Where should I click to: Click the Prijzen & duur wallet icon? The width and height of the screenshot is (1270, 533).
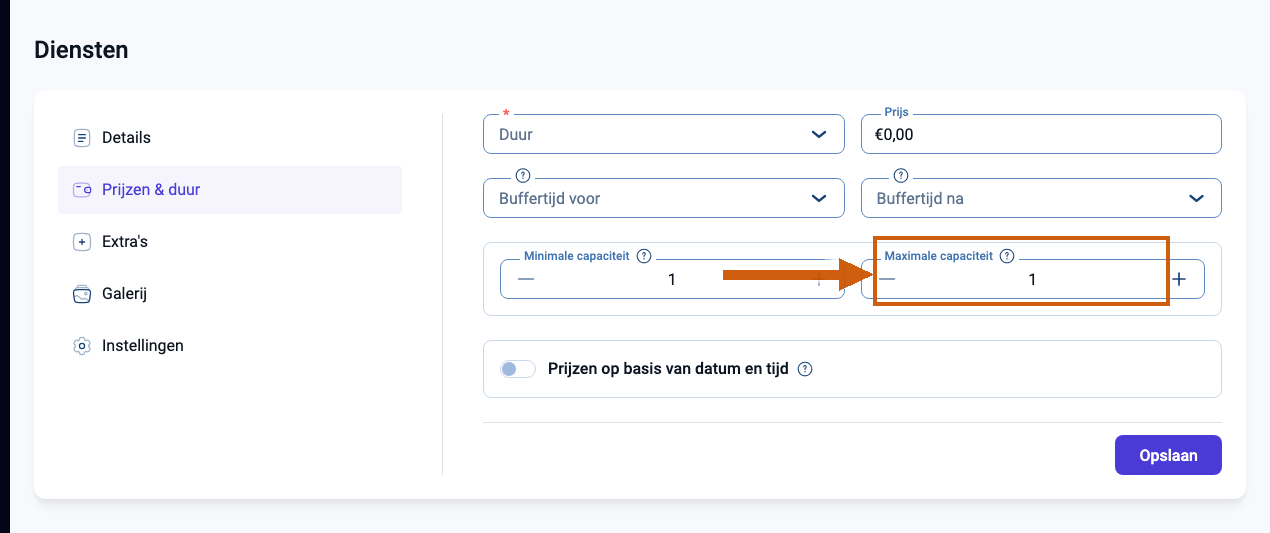click(x=82, y=190)
